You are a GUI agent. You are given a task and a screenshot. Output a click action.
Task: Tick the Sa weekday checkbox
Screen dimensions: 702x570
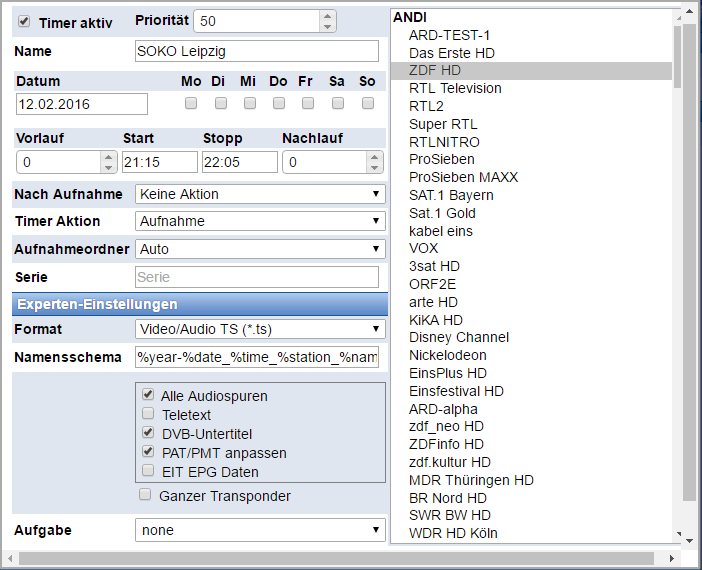(338, 103)
